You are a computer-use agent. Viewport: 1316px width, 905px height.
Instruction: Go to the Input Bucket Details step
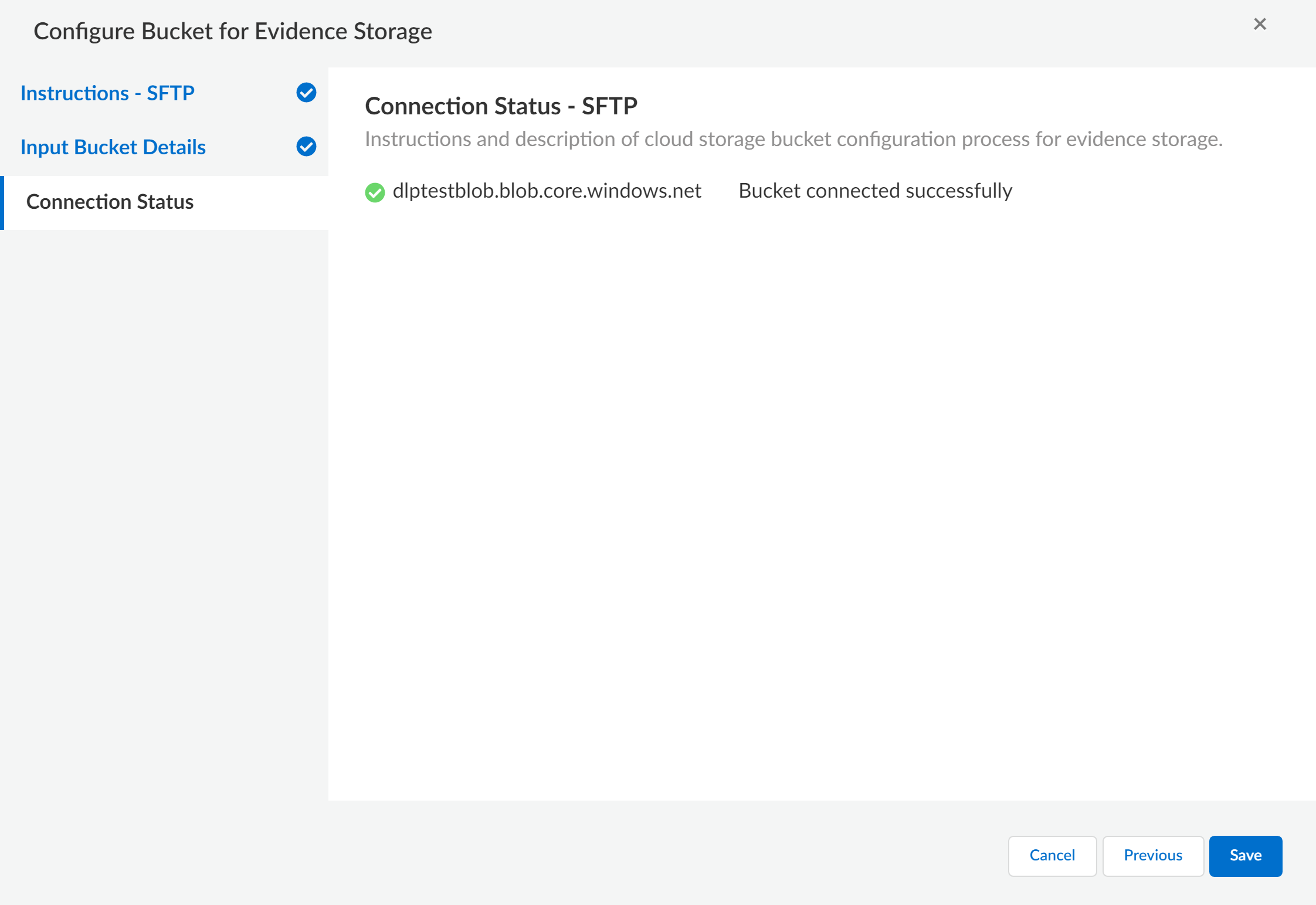[x=113, y=147]
